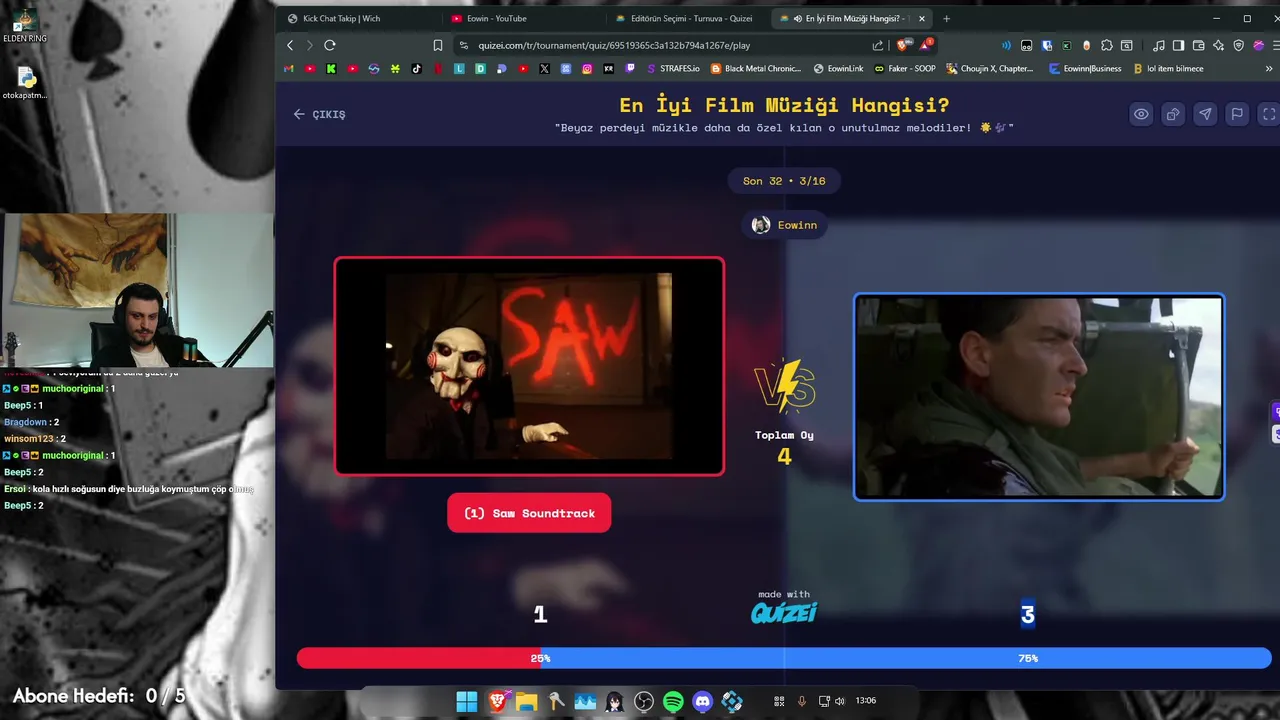The width and height of the screenshot is (1280, 720).
Task: Click the Son 32 • 3/16 round indicator
Action: (x=784, y=181)
